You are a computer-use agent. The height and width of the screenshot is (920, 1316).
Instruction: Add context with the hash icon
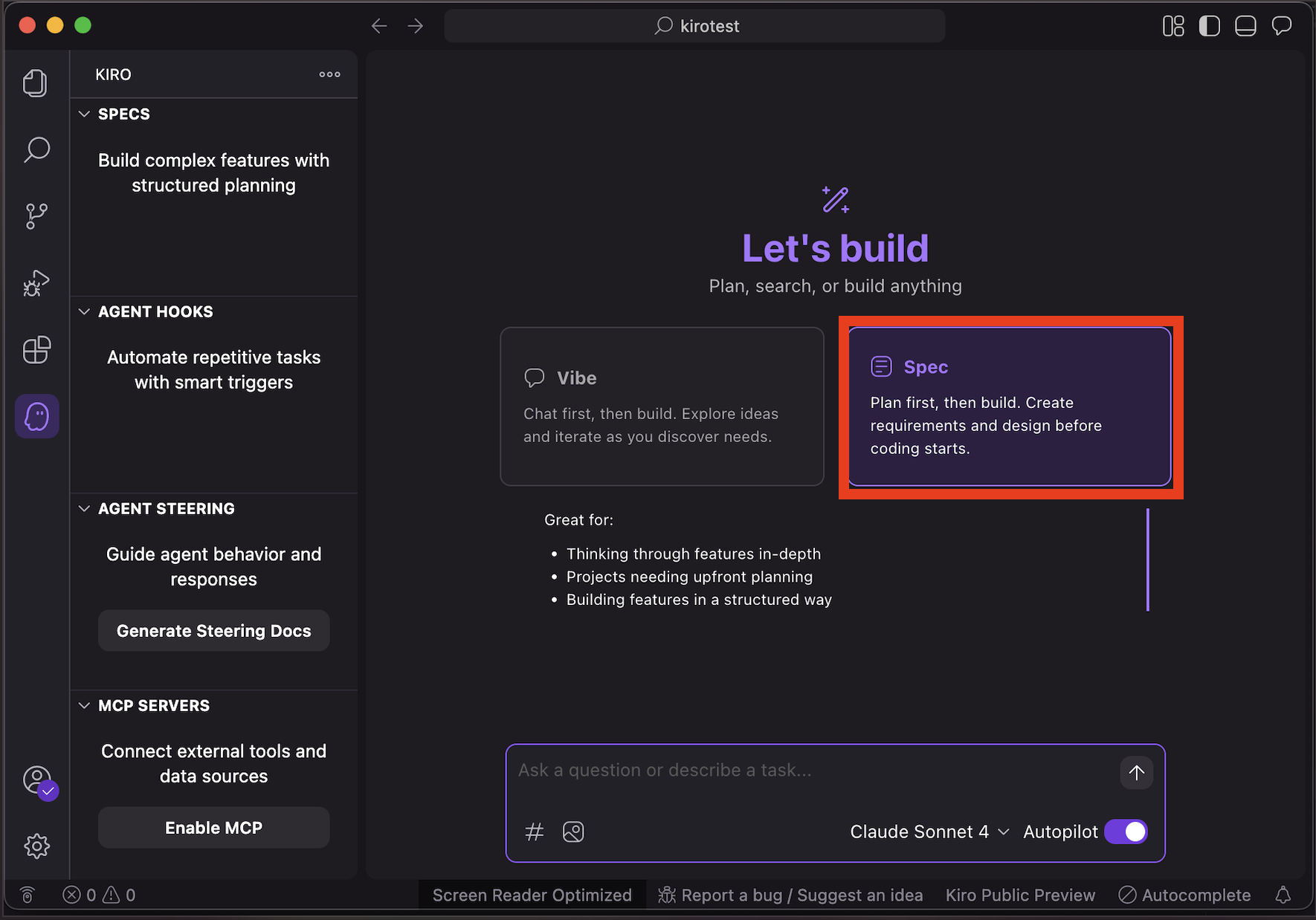pyautogui.click(x=535, y=832)
